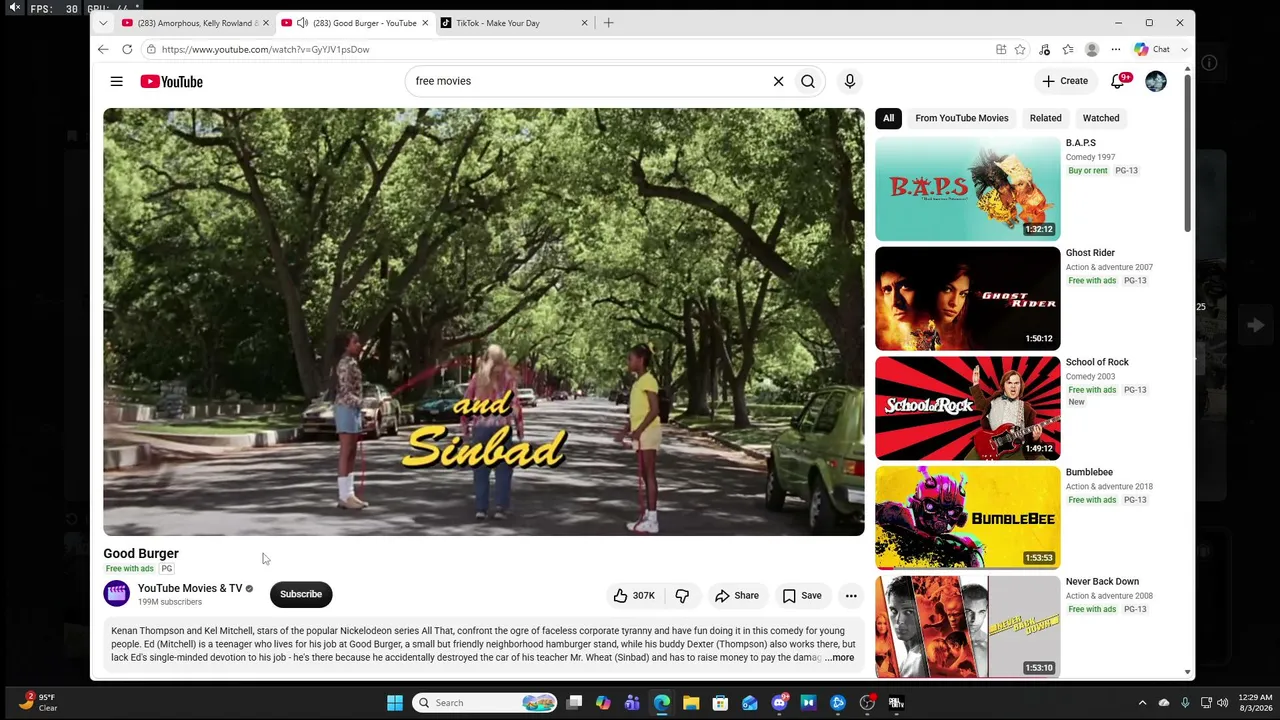
Task: Open the YouTube Movies & TV channel link
Action: (x=190, y=589)
